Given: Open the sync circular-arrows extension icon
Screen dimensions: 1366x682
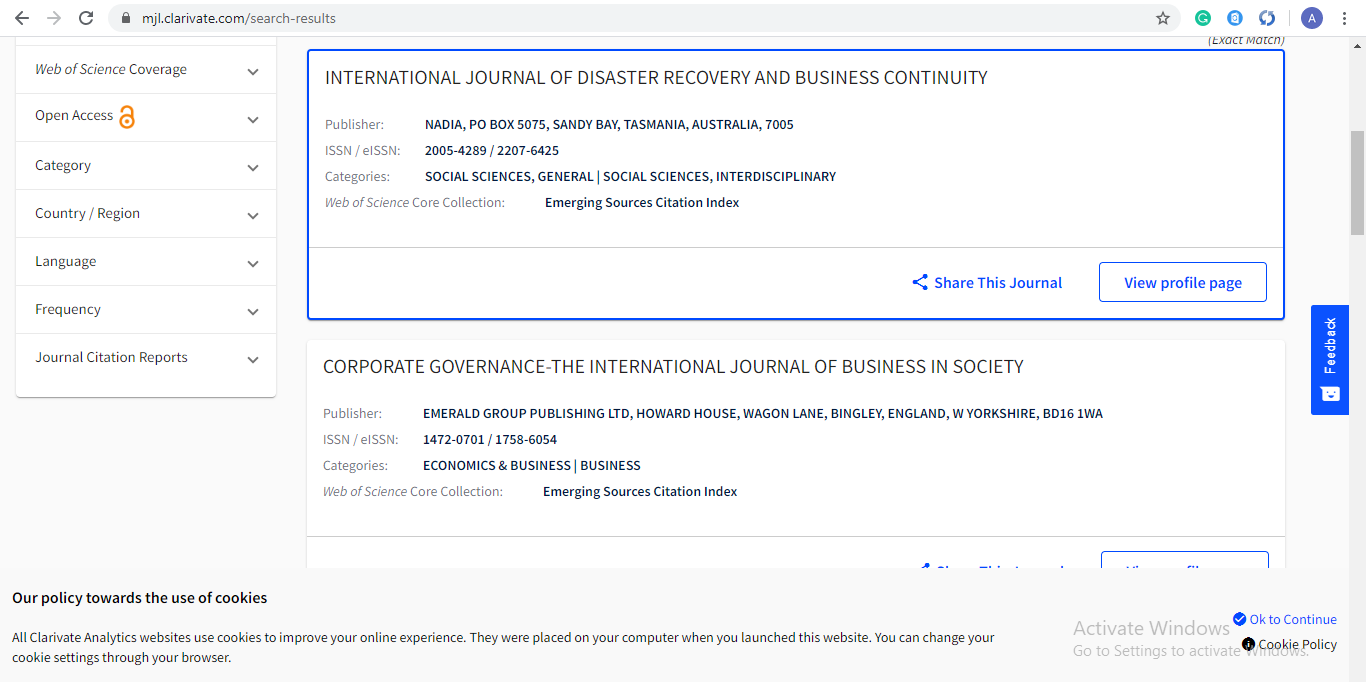Looking at the screenshot, I should coord(1267,18).
